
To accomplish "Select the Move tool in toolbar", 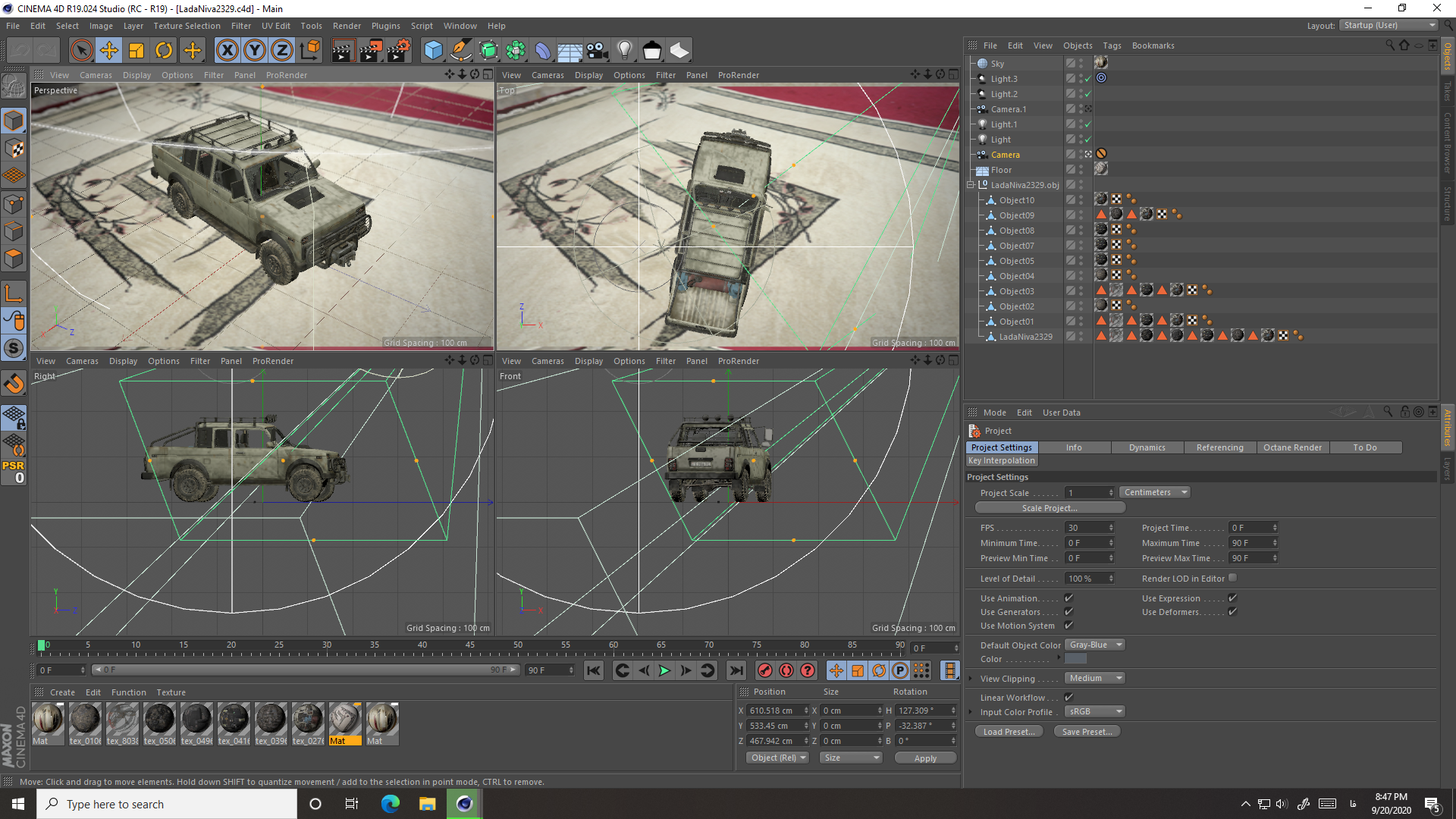I will pyautogui.click(x=109, y=51).
